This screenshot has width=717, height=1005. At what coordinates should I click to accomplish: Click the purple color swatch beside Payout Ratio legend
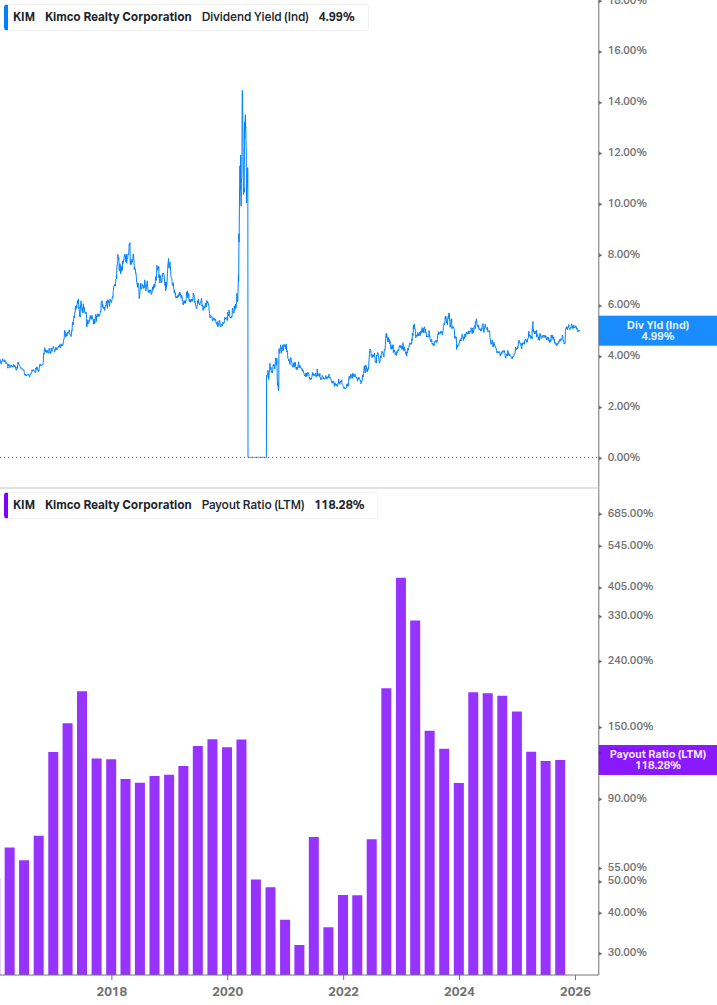(x=6, y=505)
